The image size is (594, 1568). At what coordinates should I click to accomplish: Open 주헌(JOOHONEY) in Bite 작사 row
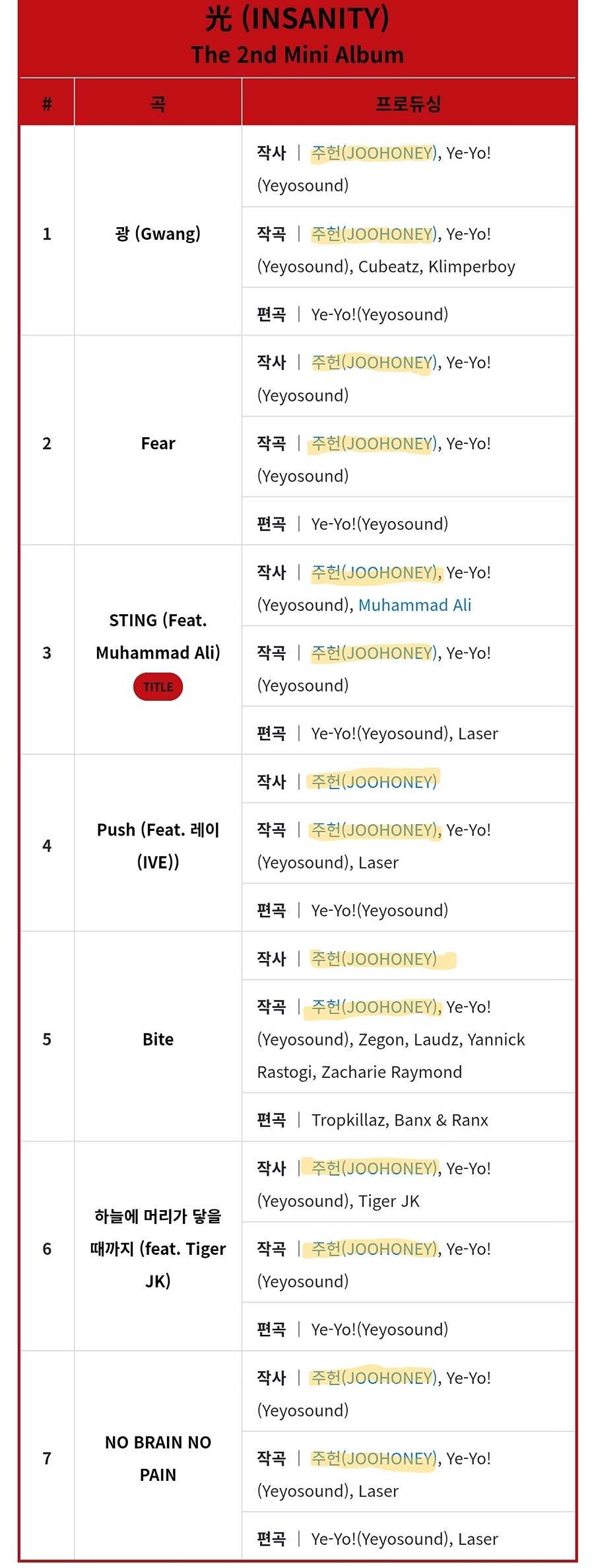374,959
